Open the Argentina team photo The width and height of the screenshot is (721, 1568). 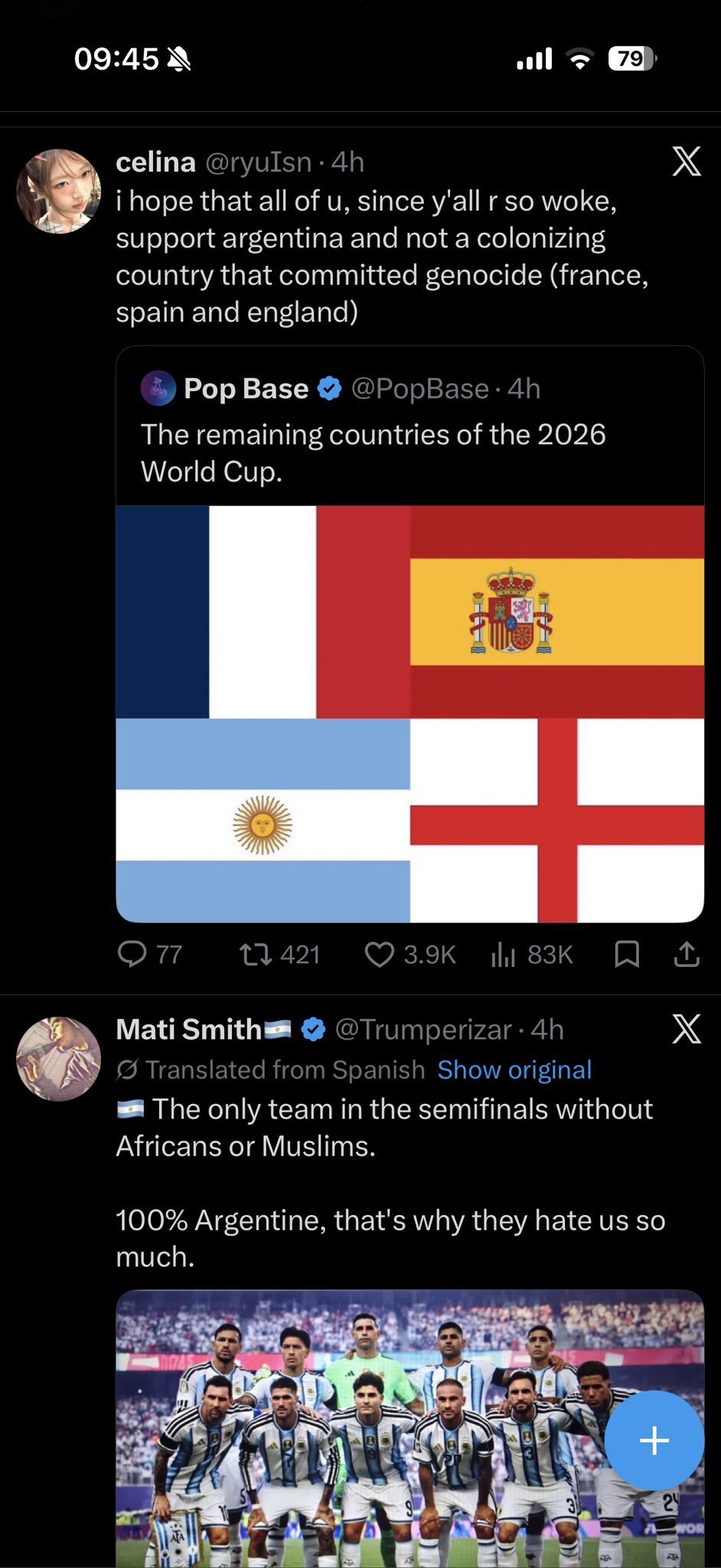click(x=409, y=1429)
